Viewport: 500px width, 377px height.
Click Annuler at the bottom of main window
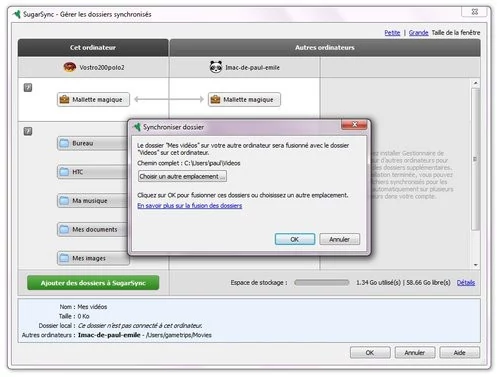[415, 353]
